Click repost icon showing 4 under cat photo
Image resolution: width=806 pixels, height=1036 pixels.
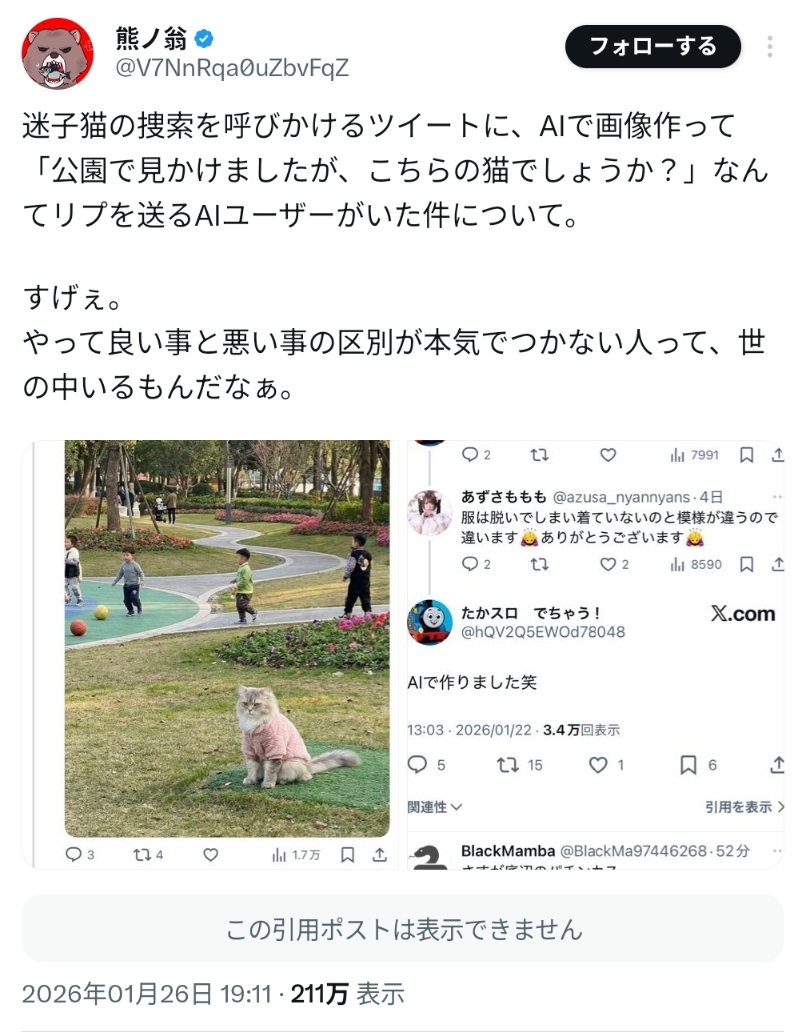tap(142, 854)
